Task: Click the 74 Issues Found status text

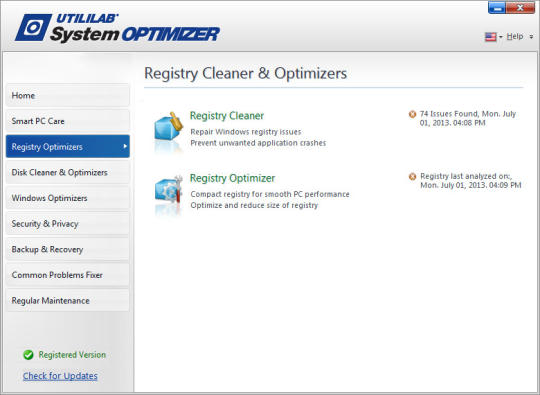Action: coord(468,118)
